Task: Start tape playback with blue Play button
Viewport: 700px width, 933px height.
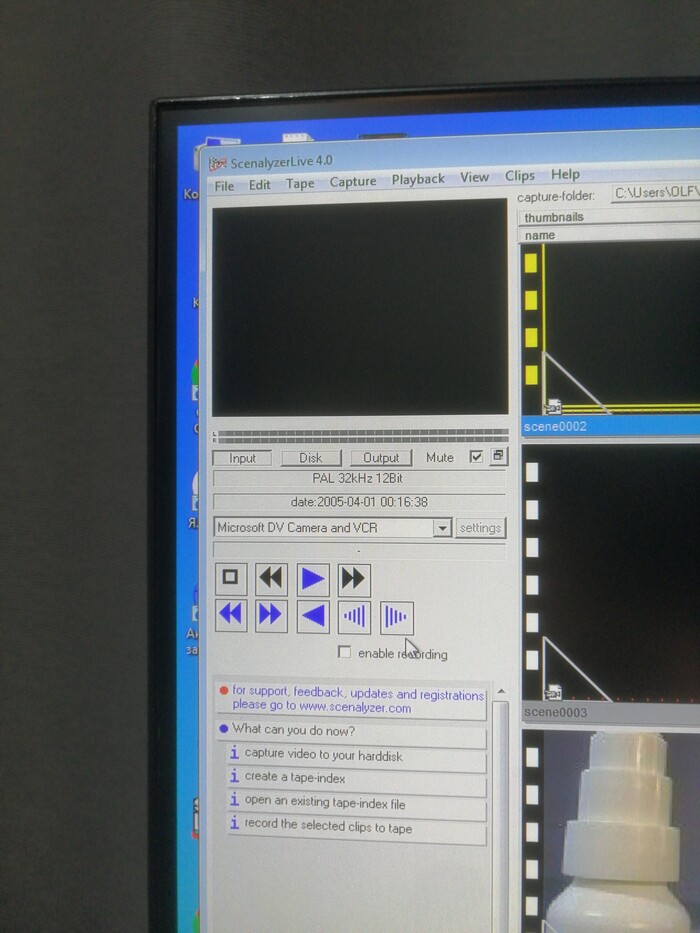Action: [313, 579]
